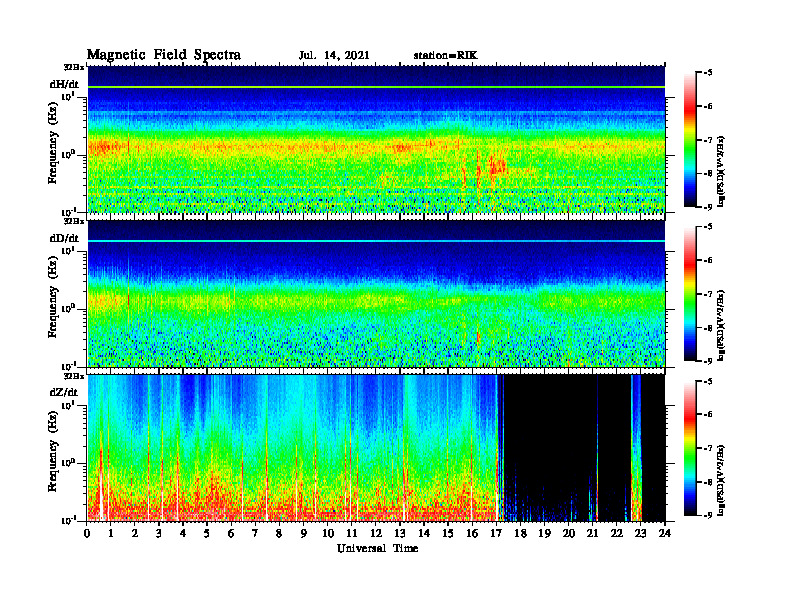This screenshot has width=792, height=612.
Task: Click the yellow horizontal line in dH/dt spectrogram
Action: (376, 87)
